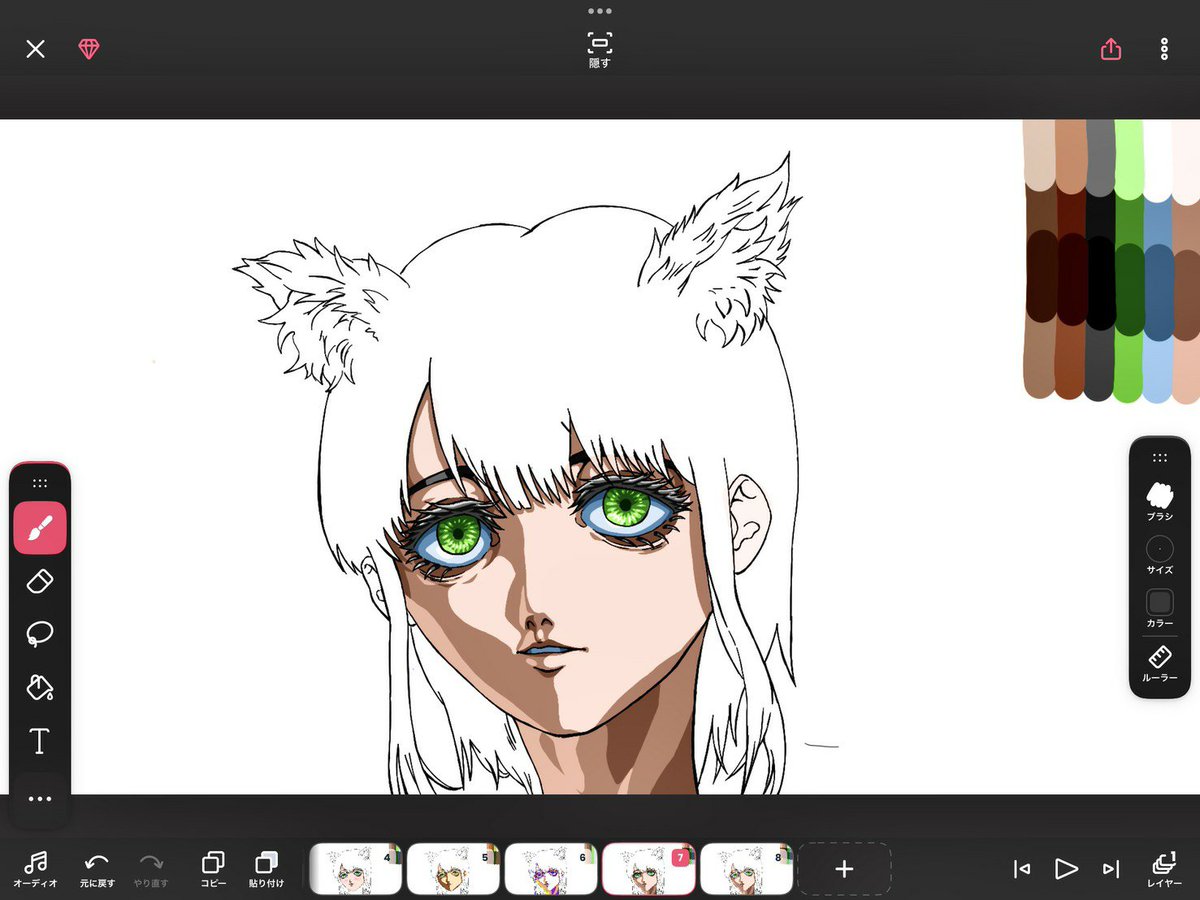Open the オーディオ audio panel
The height and width of the screenshot is (900, 1200).
(x=36, y=869)
